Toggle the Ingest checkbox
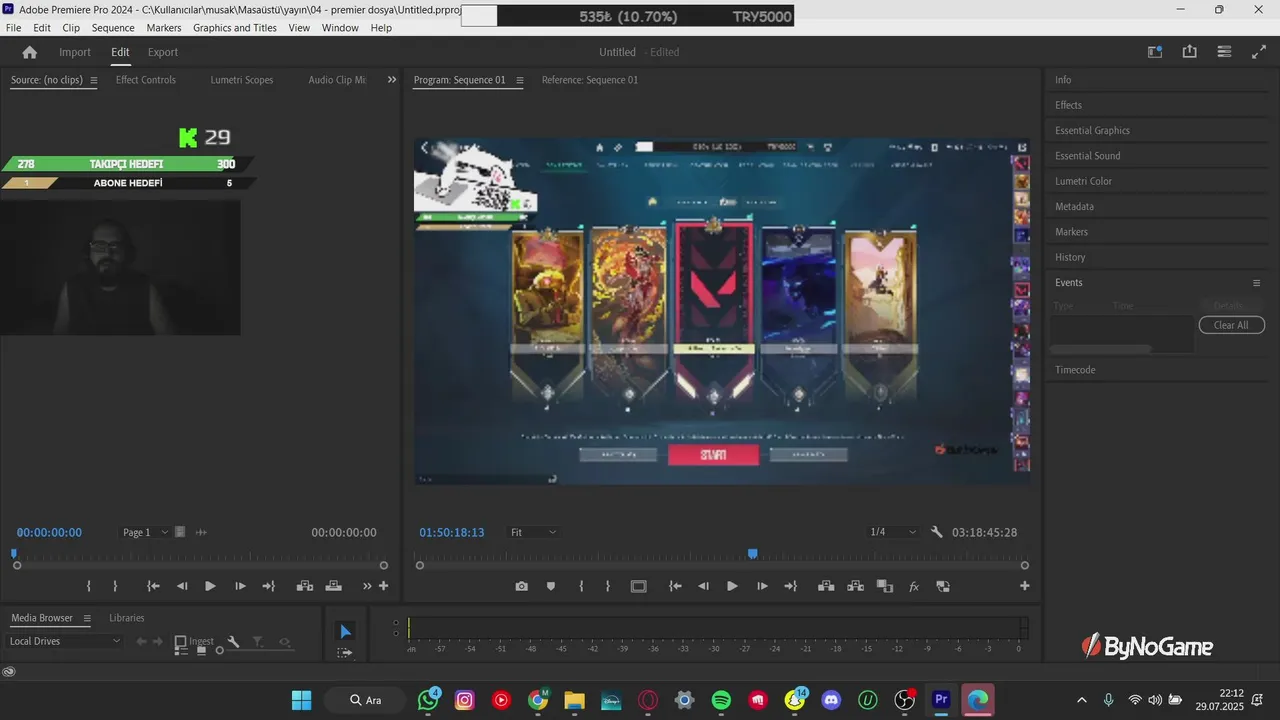Screen dimensions: 1280x720 [180, 641]
